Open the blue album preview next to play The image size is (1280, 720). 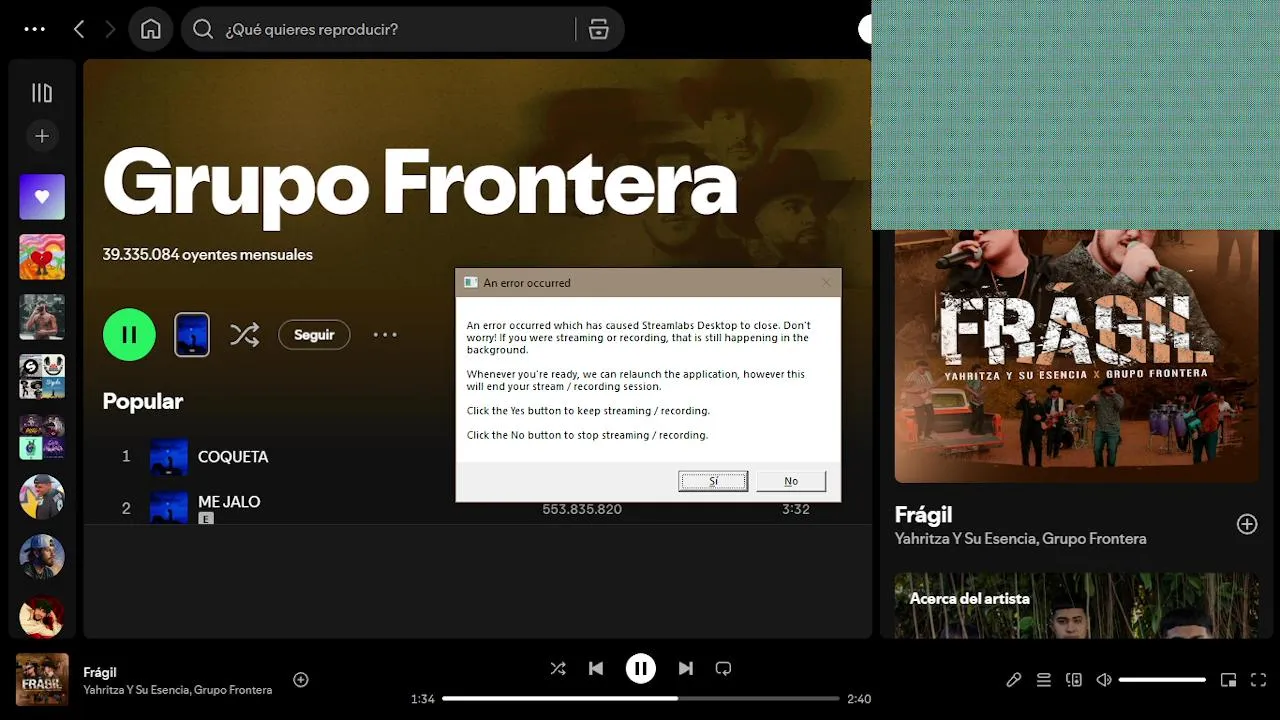pos(192,335)
